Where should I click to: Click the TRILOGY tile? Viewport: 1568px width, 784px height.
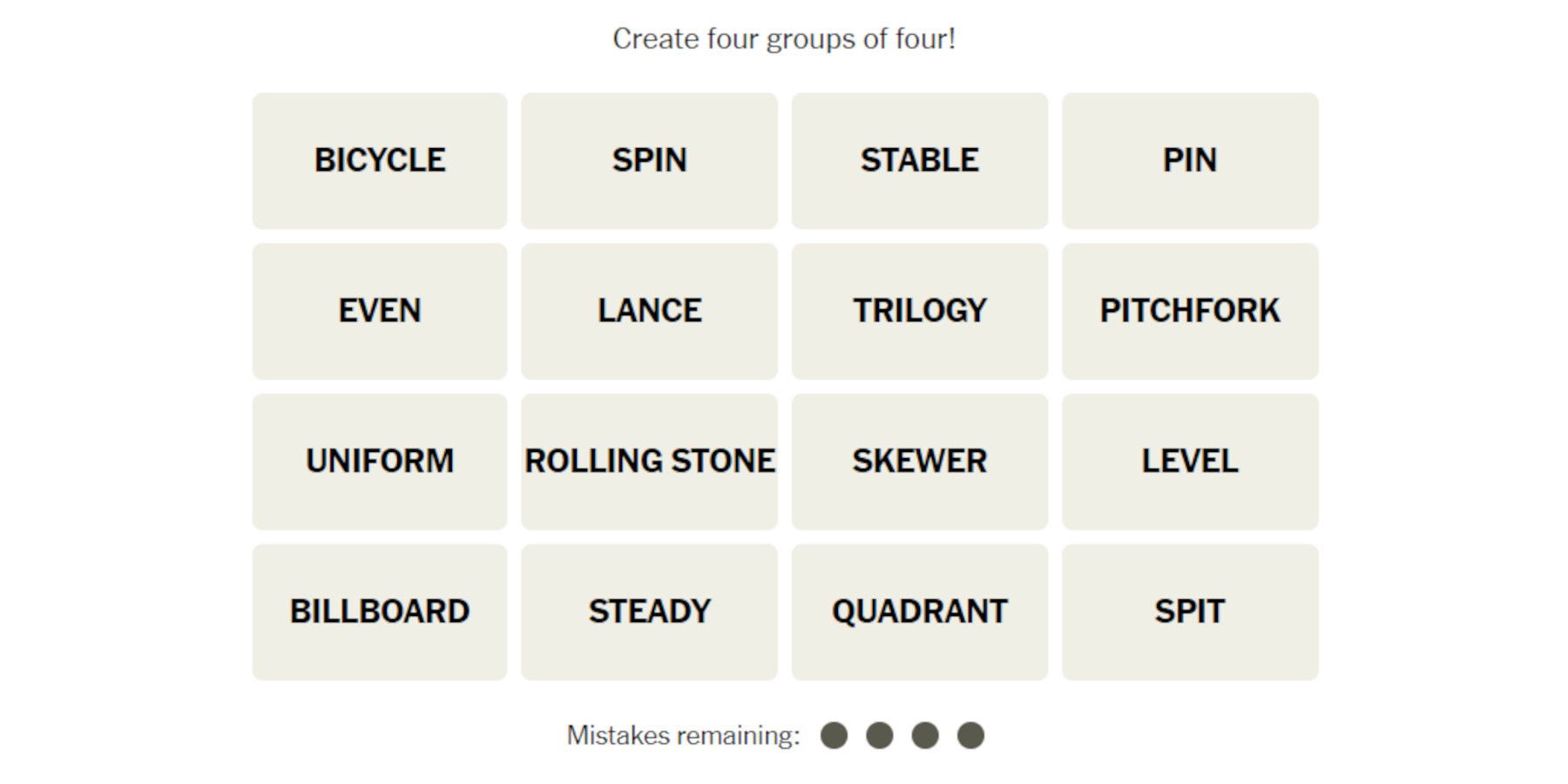tap(919, 311)
